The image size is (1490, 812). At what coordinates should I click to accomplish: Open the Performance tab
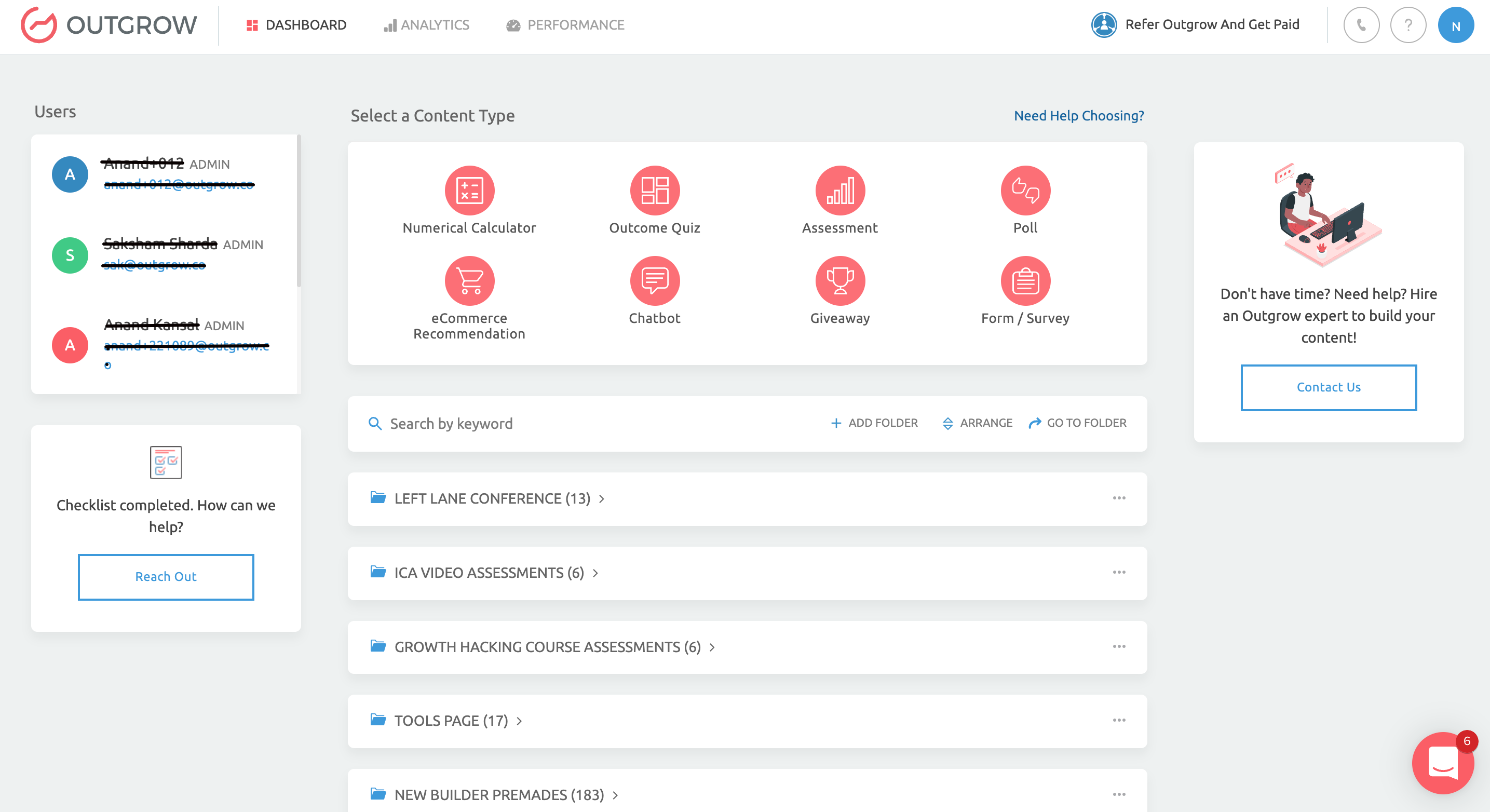(566, 25)
